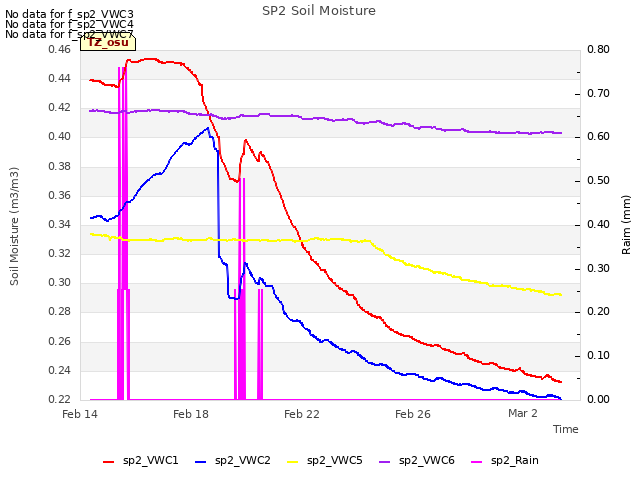Click the magenta sp2_Rain legend swatch

(x=476, y=462)
